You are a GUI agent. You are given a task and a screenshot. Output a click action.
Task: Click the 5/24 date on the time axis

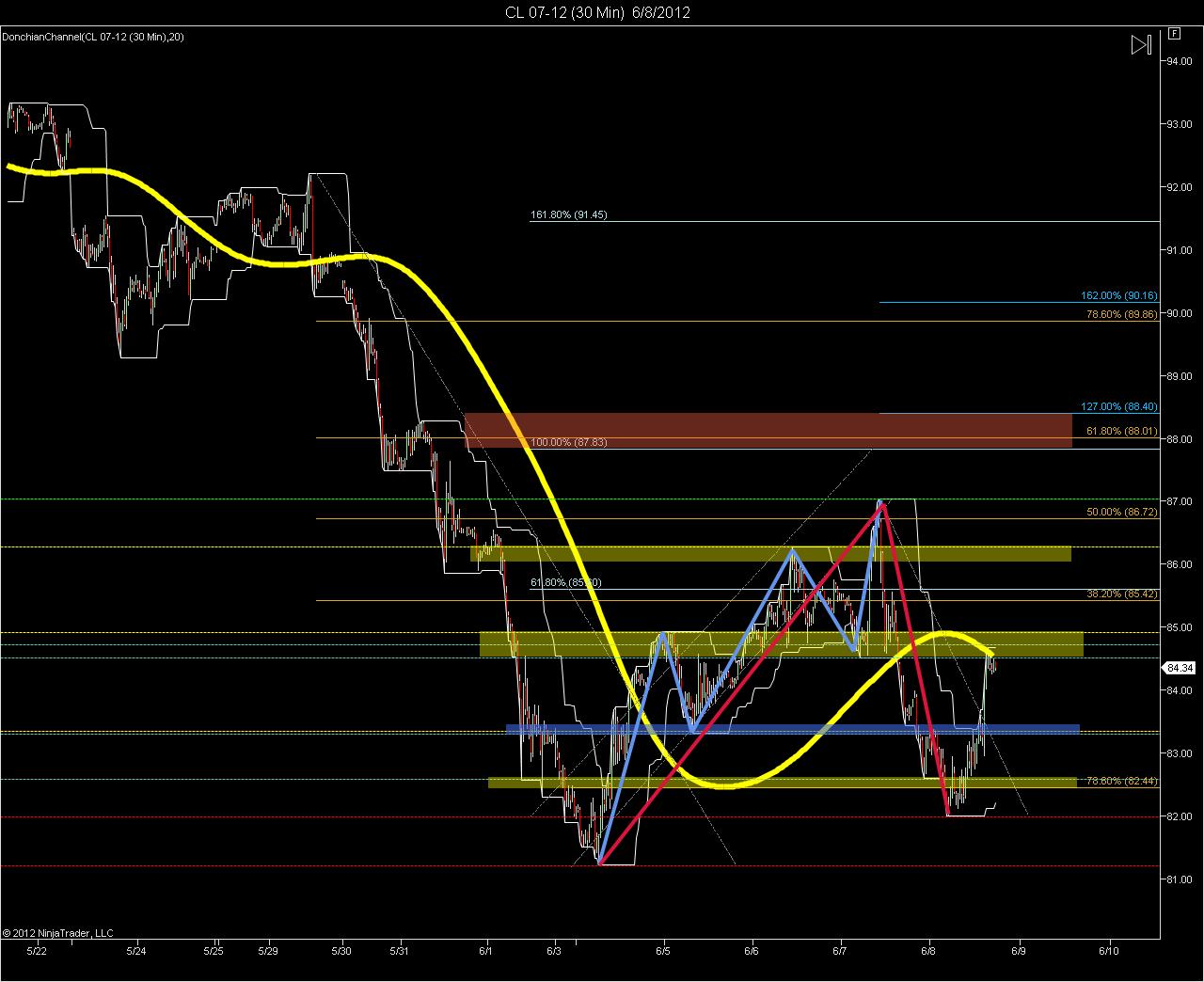pyautogui.click(x=135, y=952)
